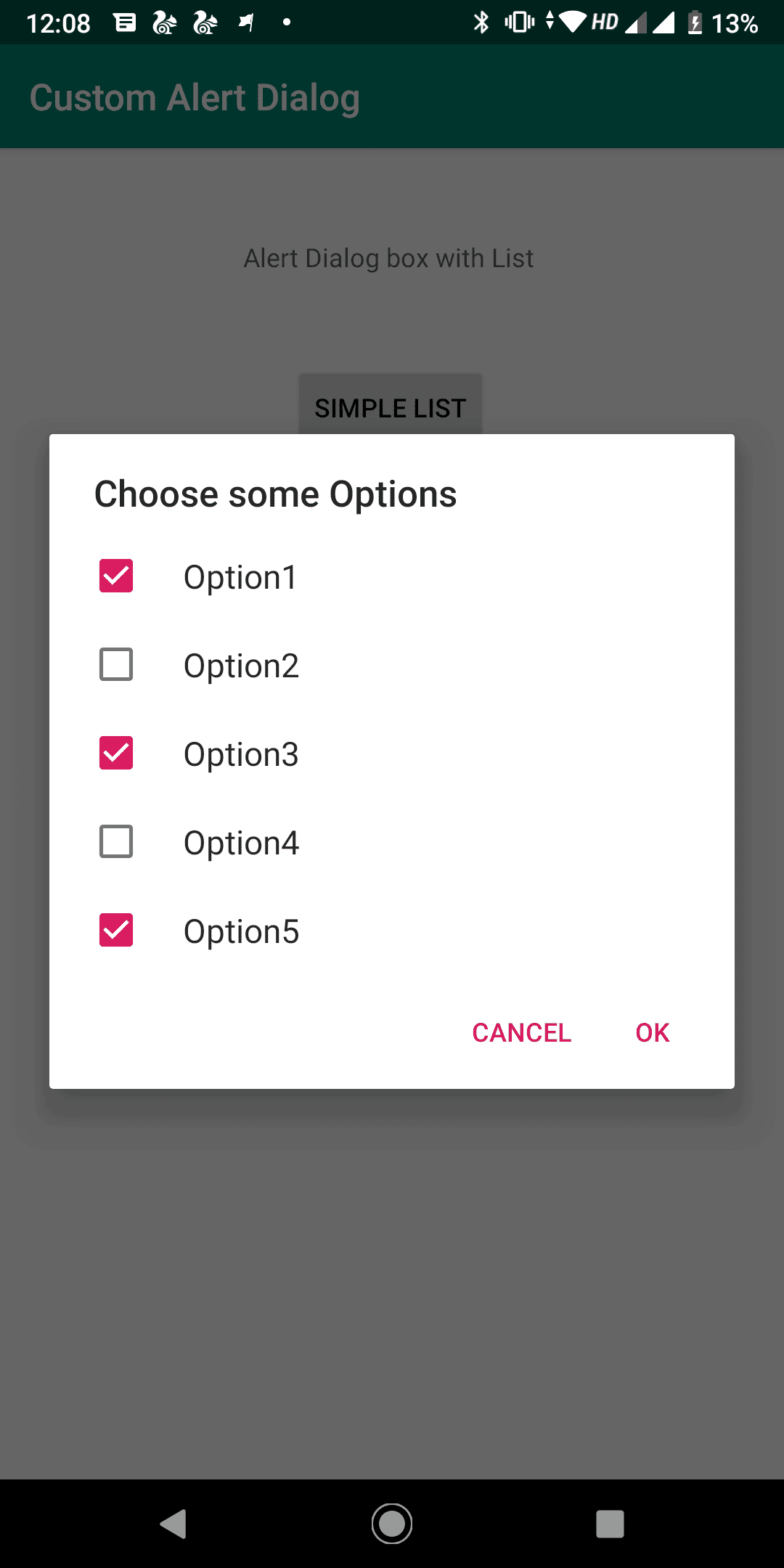Uncheck Option3 in the dialog
The width and height of the screenshot is (784, 1568).
tap(115, 753)
